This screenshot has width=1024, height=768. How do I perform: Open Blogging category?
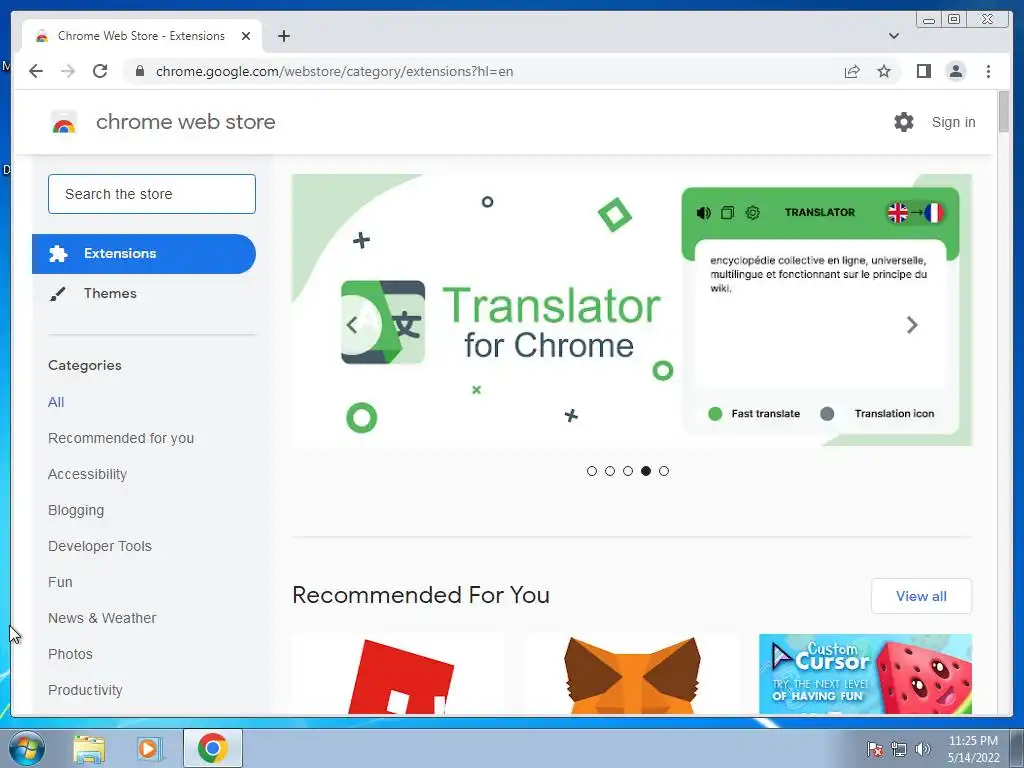[x=76, y=510]
